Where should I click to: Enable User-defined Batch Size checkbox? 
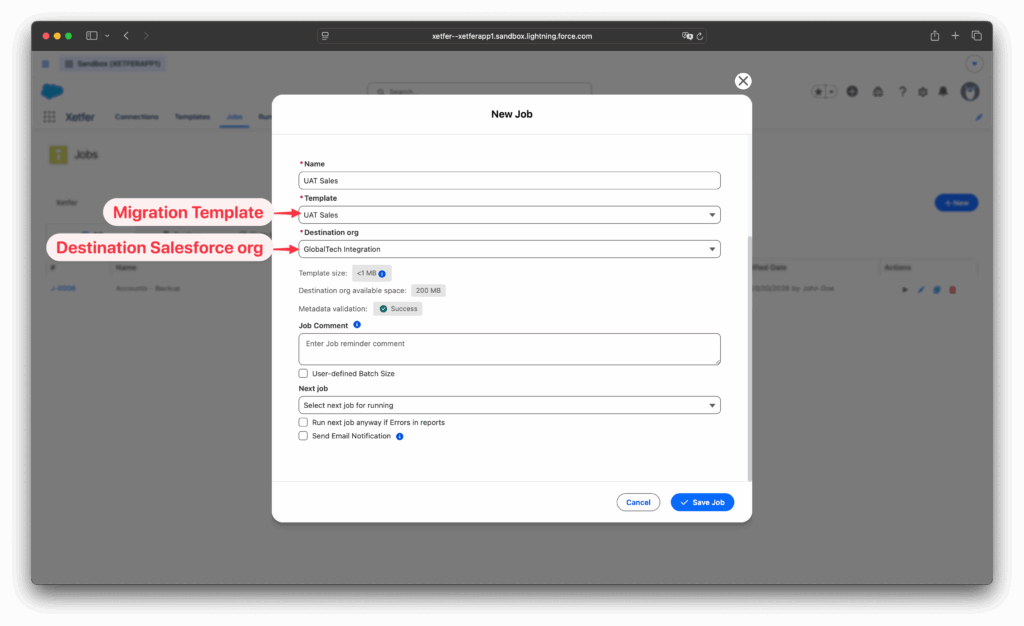(x=303, y=373)
